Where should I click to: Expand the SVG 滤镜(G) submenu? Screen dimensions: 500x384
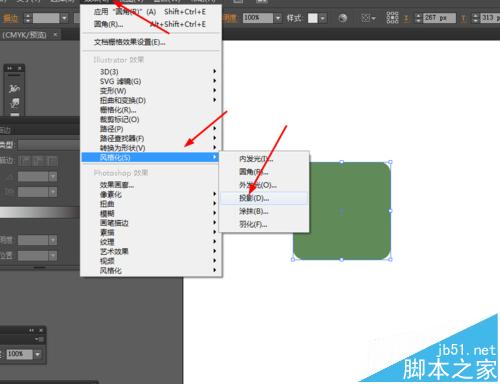(150, 81)
